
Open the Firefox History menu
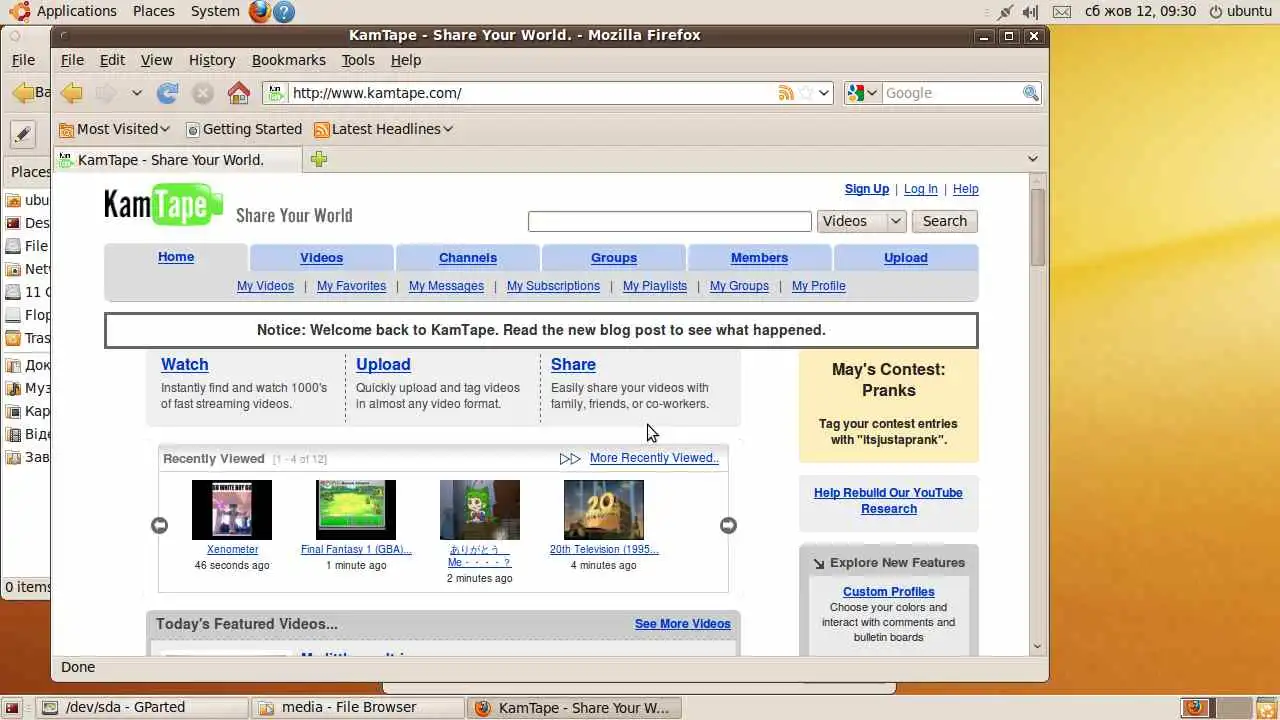[x=212, y=60]
